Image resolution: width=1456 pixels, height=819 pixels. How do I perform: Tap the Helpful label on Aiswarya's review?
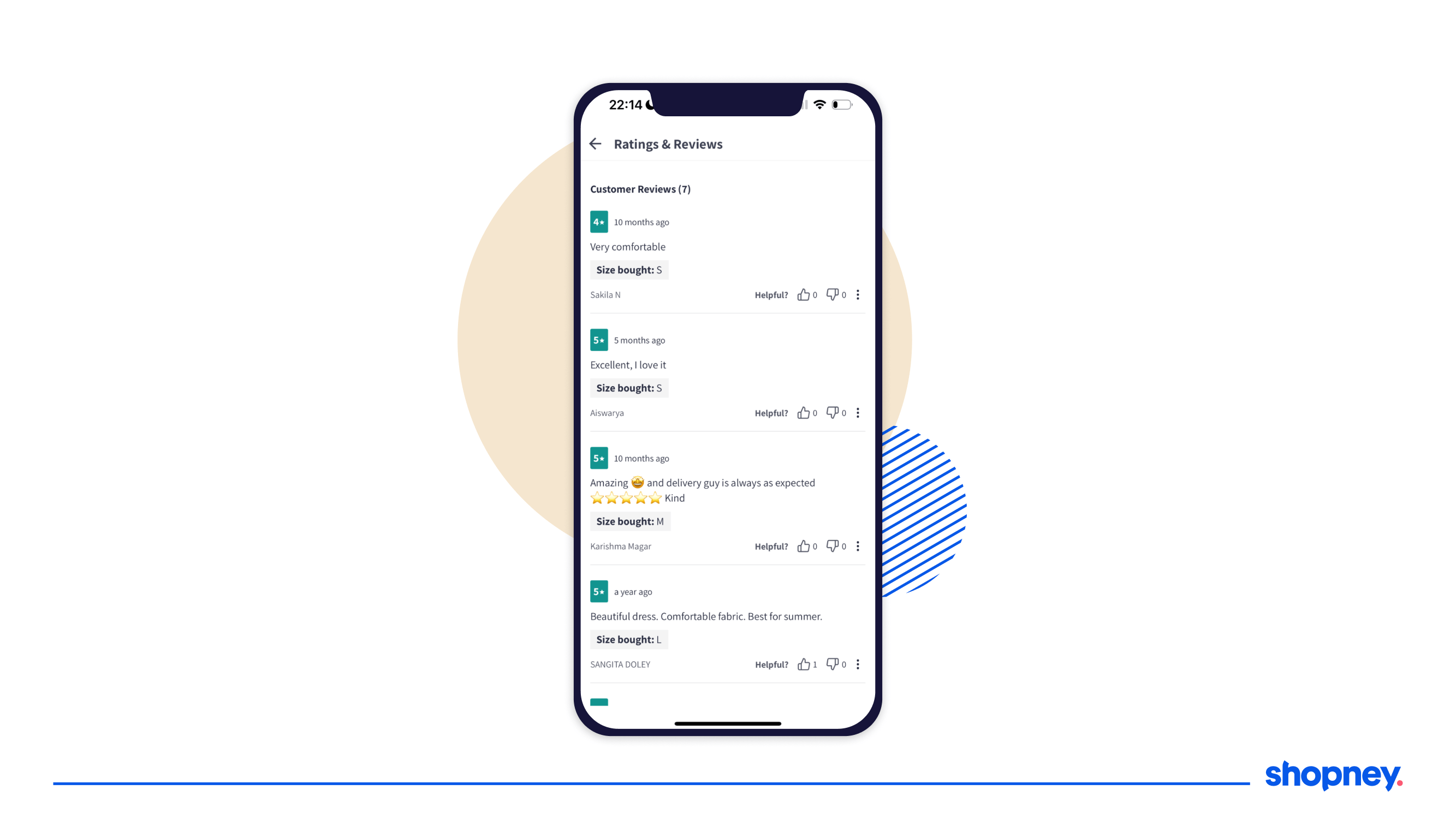tap(771, 412)
